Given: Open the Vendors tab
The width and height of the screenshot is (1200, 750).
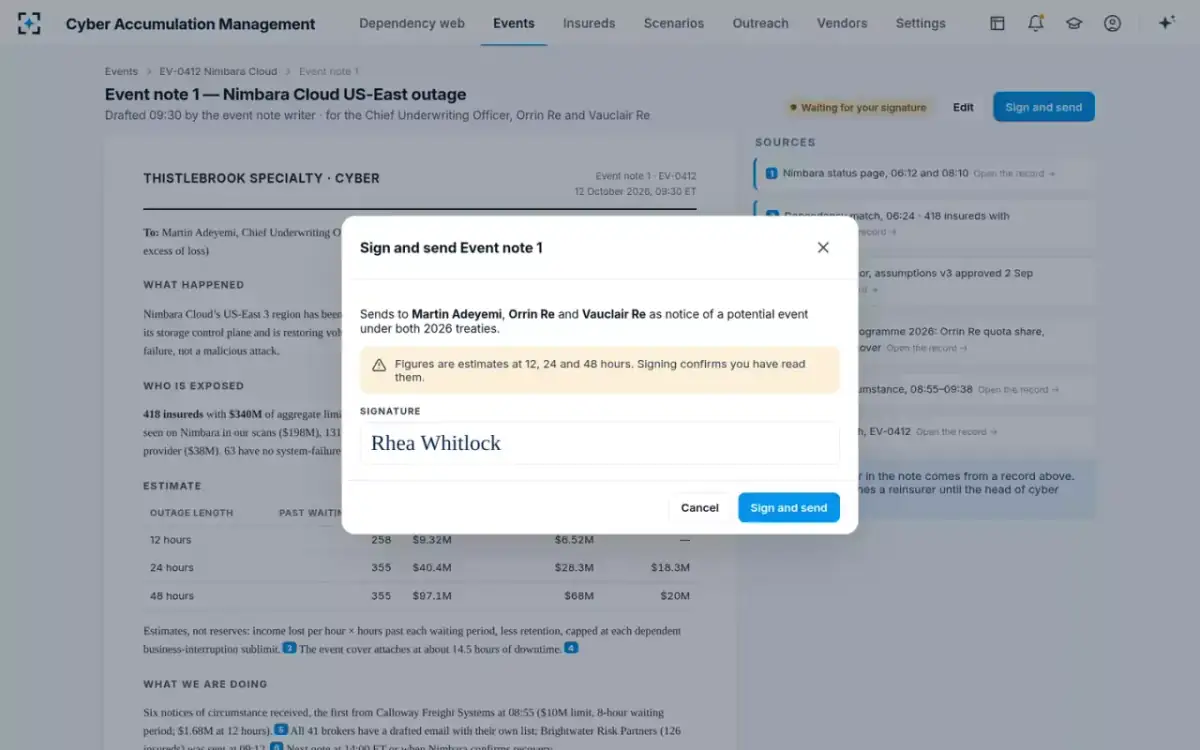Looking at the screenshot, I should click(842, 23).
